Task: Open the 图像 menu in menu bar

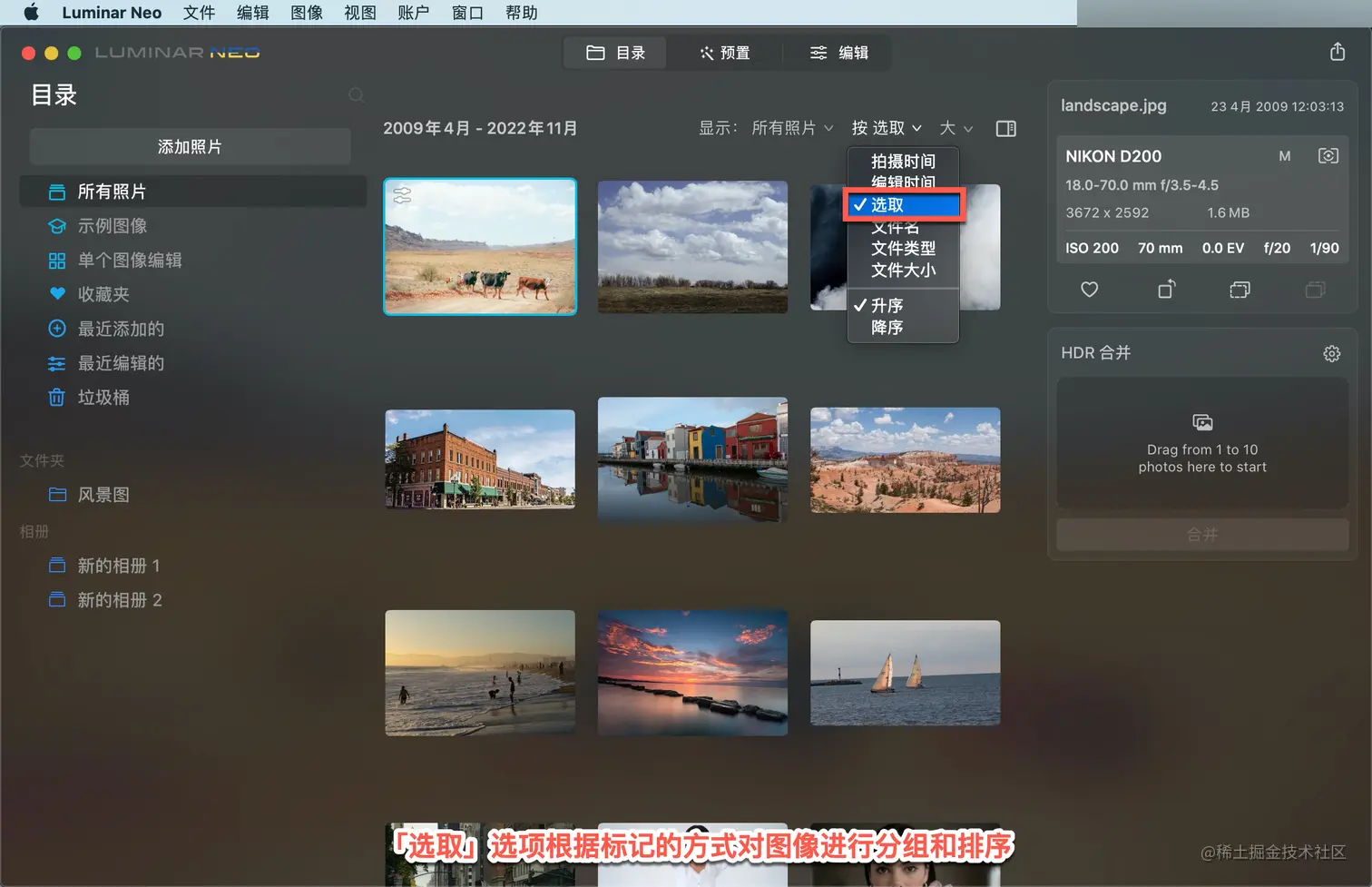Action: [307, 13]
